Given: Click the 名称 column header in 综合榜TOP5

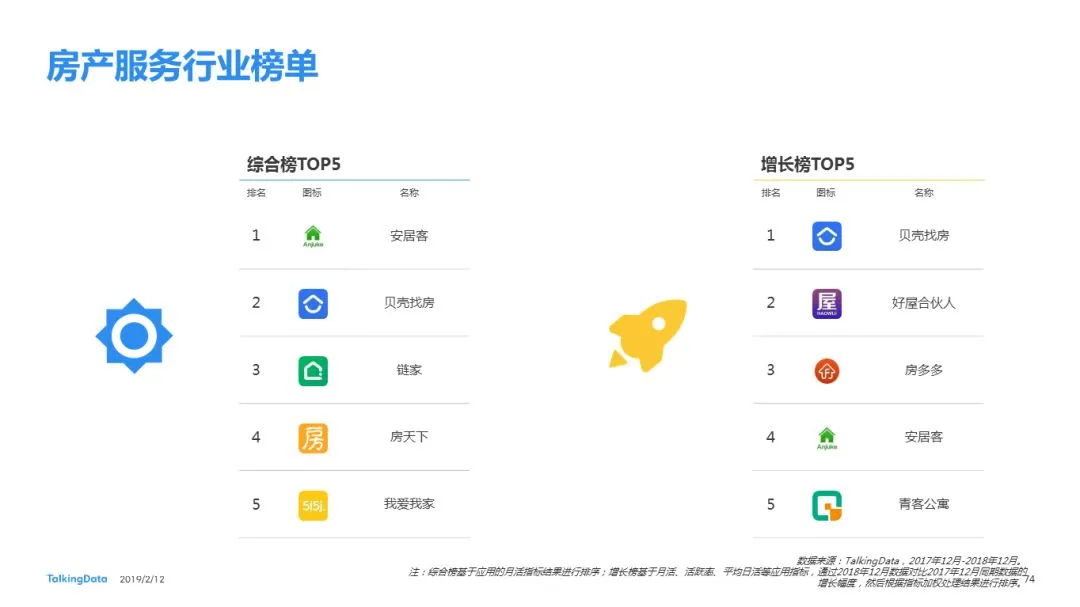Looking at the screenshot, I should click(409, 193).
